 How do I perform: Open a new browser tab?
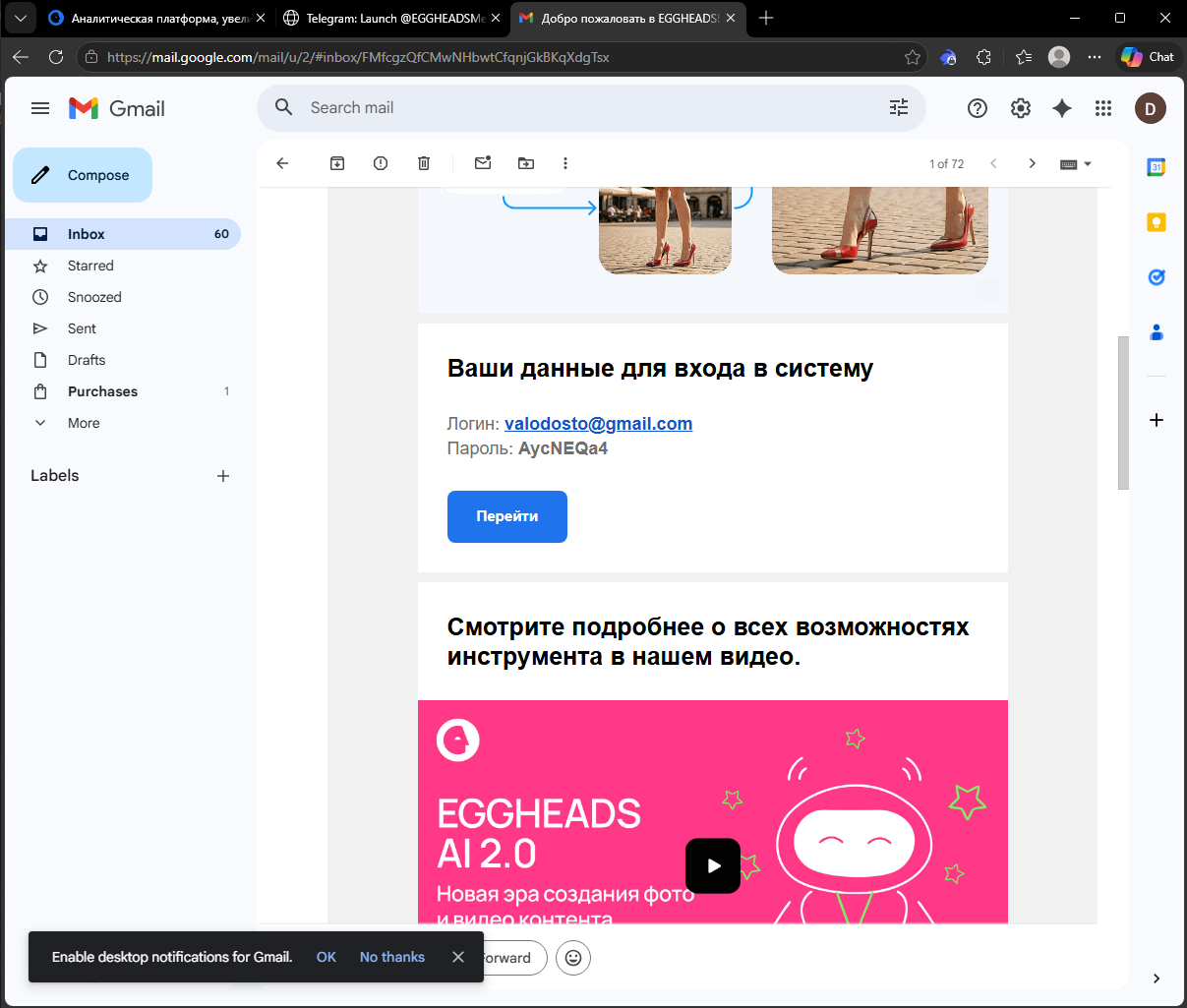point(766,18)
